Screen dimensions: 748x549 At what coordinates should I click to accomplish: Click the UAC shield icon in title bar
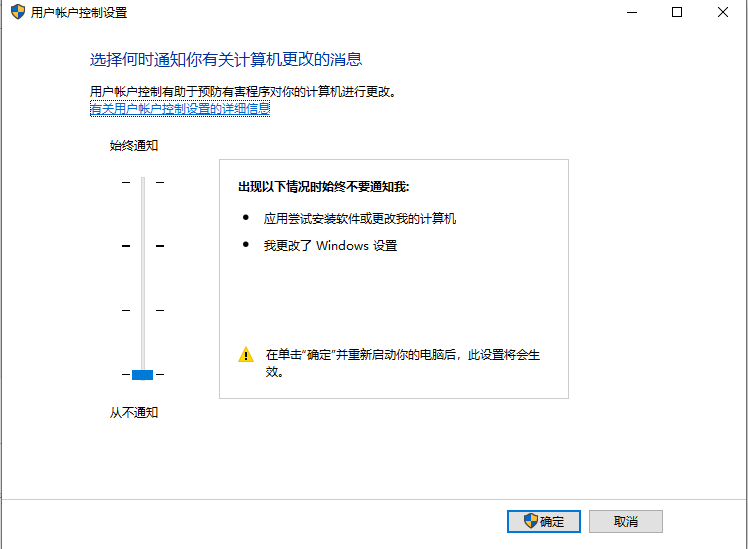(x=18, y=12)
